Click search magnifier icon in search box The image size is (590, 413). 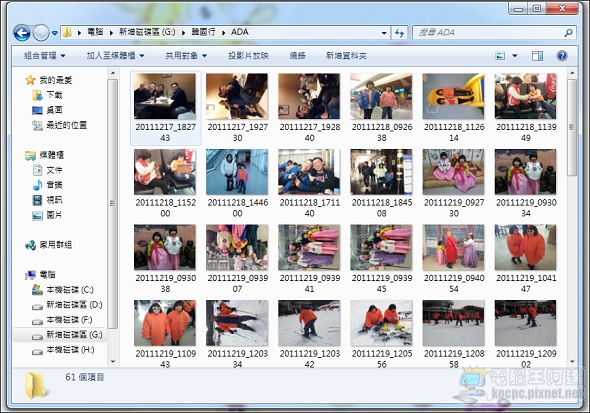[568, 33]
